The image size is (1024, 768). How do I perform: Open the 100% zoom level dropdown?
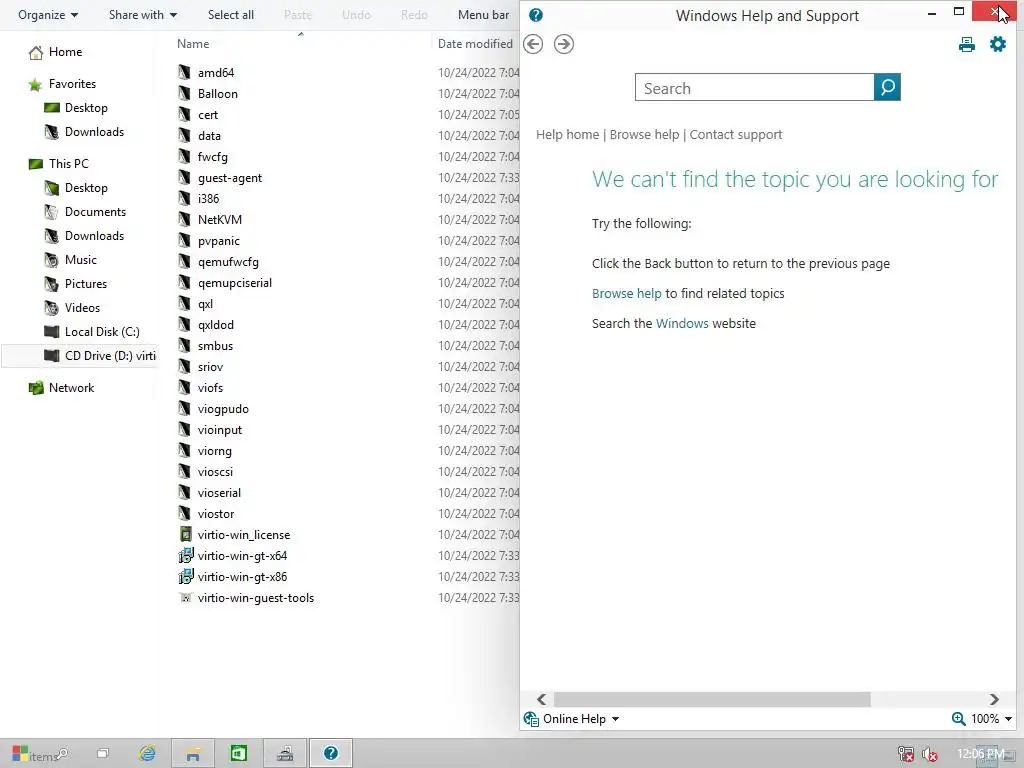(x=1008, y=719)
